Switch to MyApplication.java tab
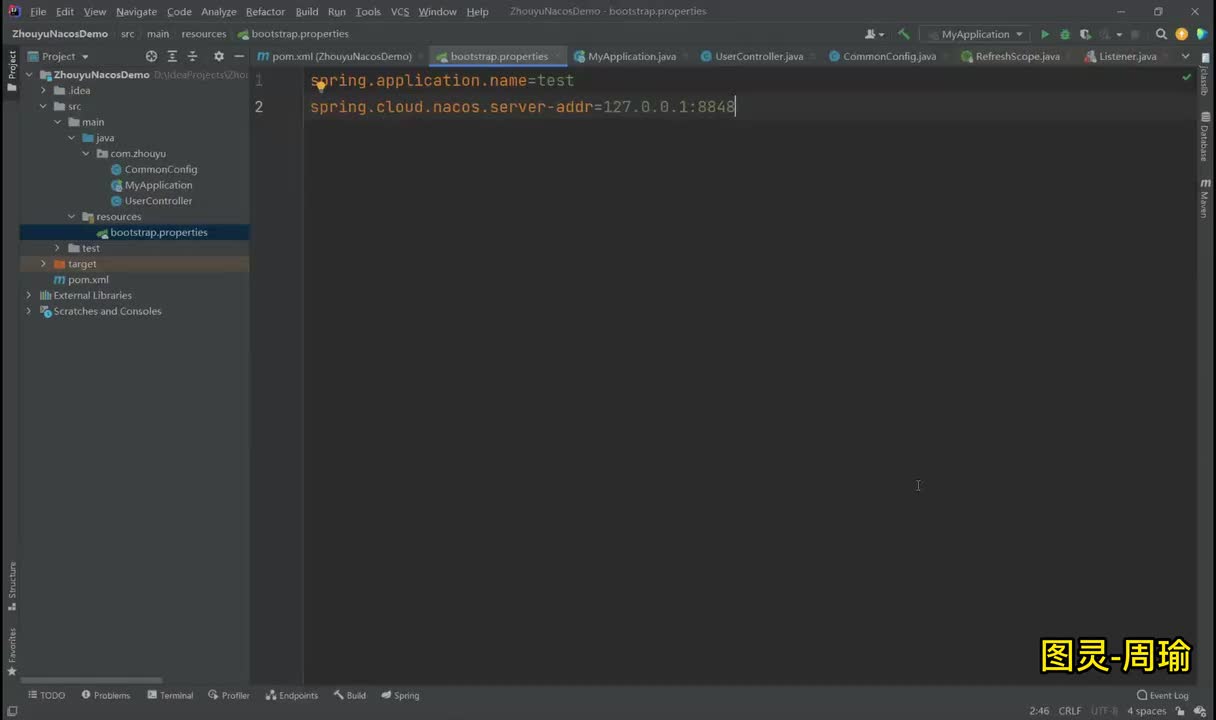Image resolution: width=1216 pixels, height=720 pixels. 631,57
